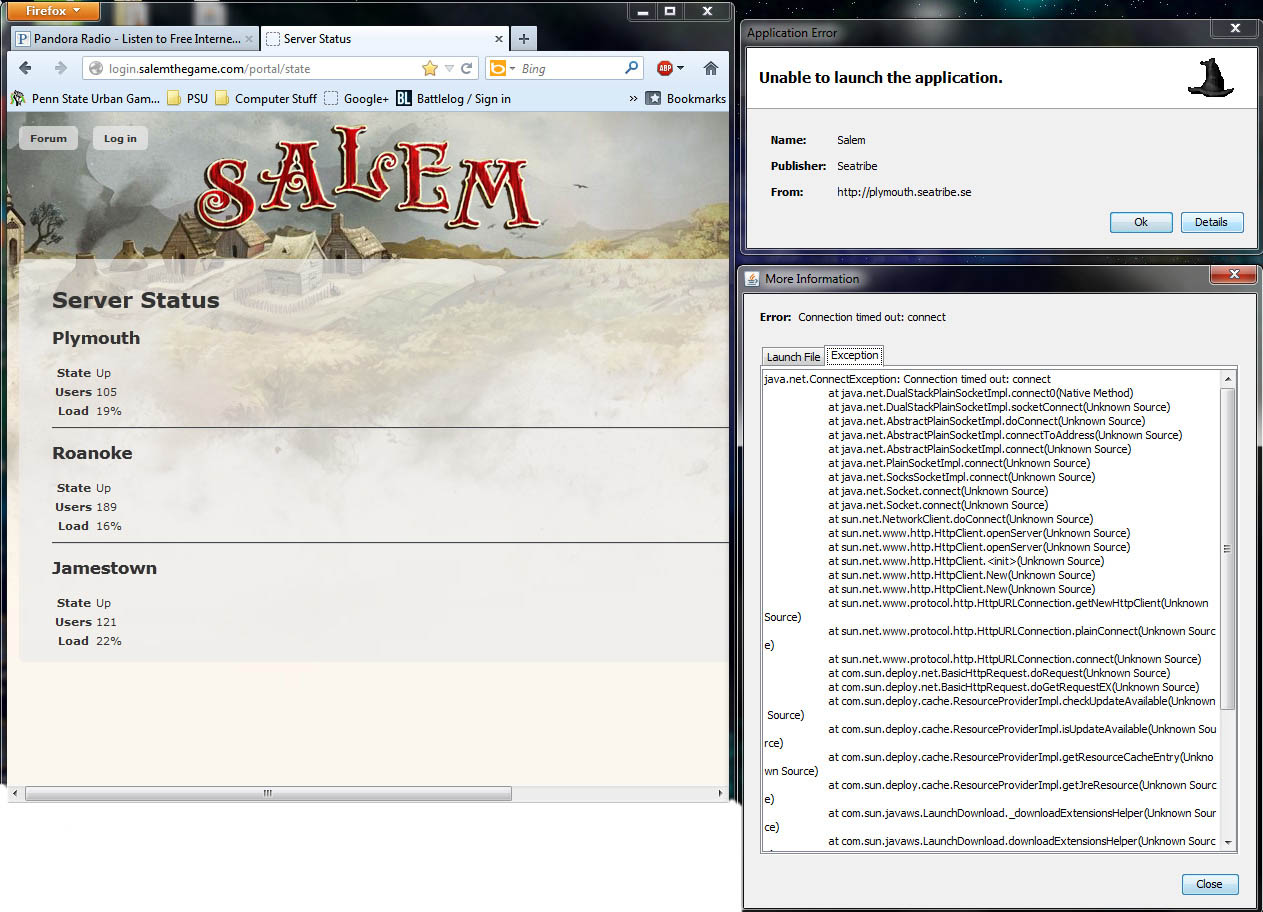Open the Bookmarks menu button
Image resolution: width=1263 pixels, height=912 pixels.
685,98
